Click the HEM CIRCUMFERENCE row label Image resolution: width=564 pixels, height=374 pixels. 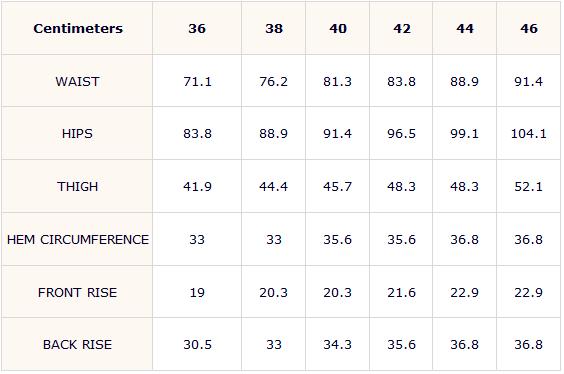(x=78, y=240)
